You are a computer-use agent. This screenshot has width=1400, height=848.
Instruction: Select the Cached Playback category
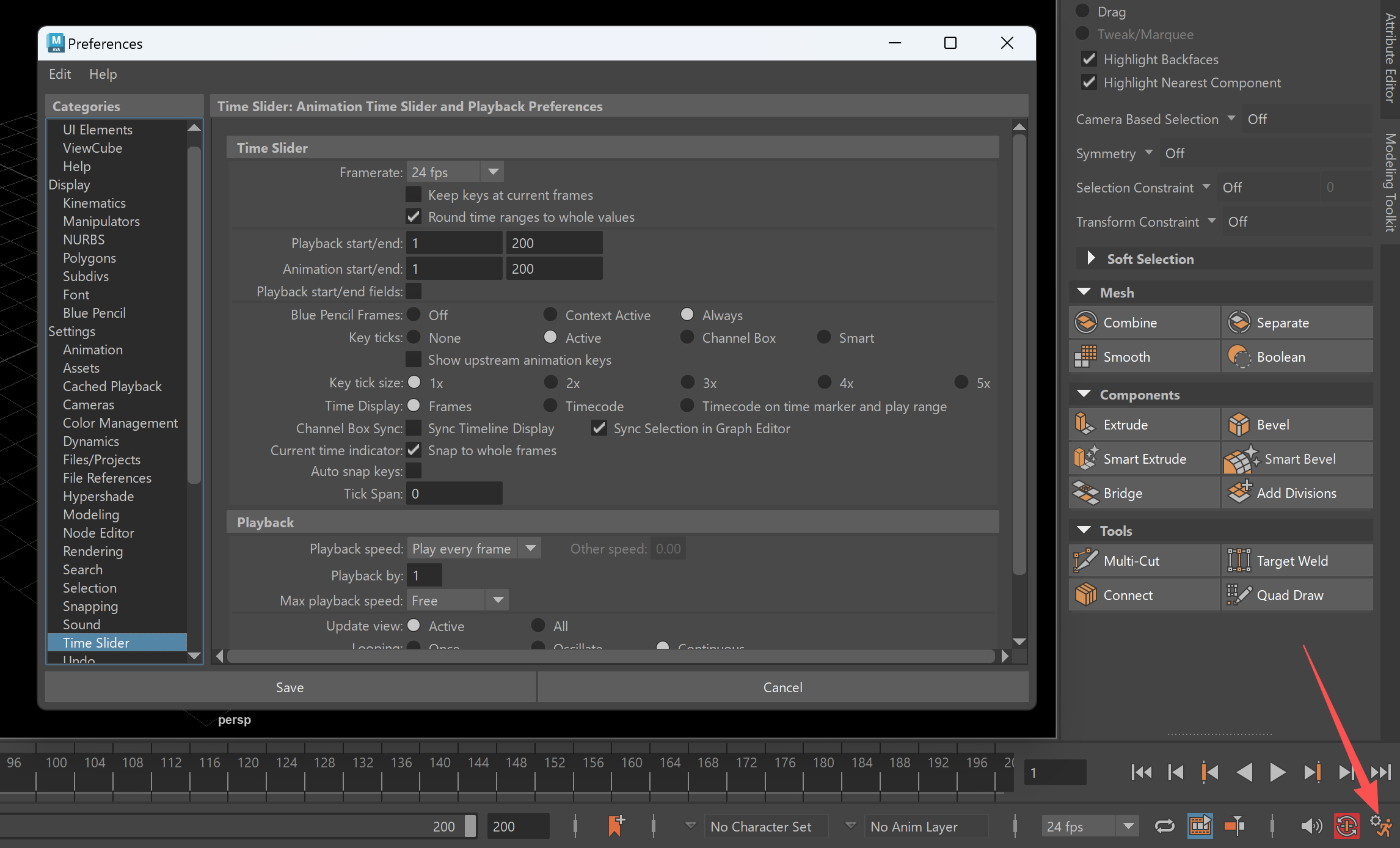click(112, 386)
